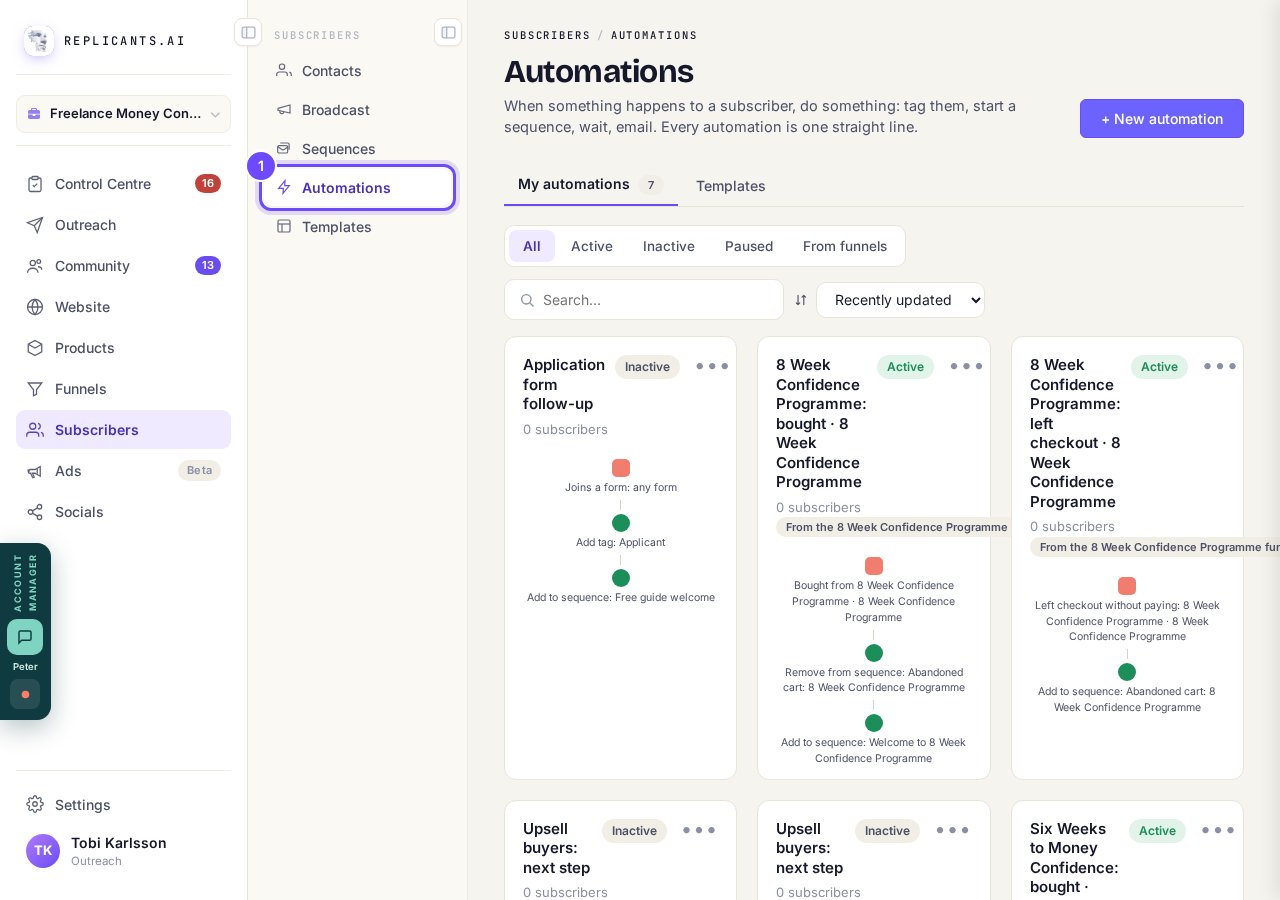Click the Ads megaphone icon

click(x=35, y=471)
